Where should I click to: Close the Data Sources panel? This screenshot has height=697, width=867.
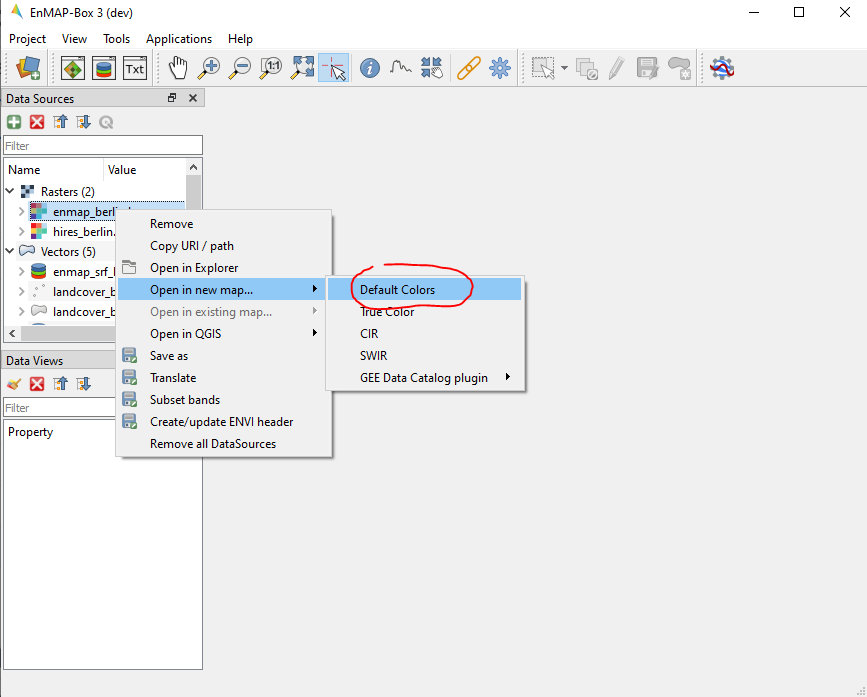pos(193,98)
